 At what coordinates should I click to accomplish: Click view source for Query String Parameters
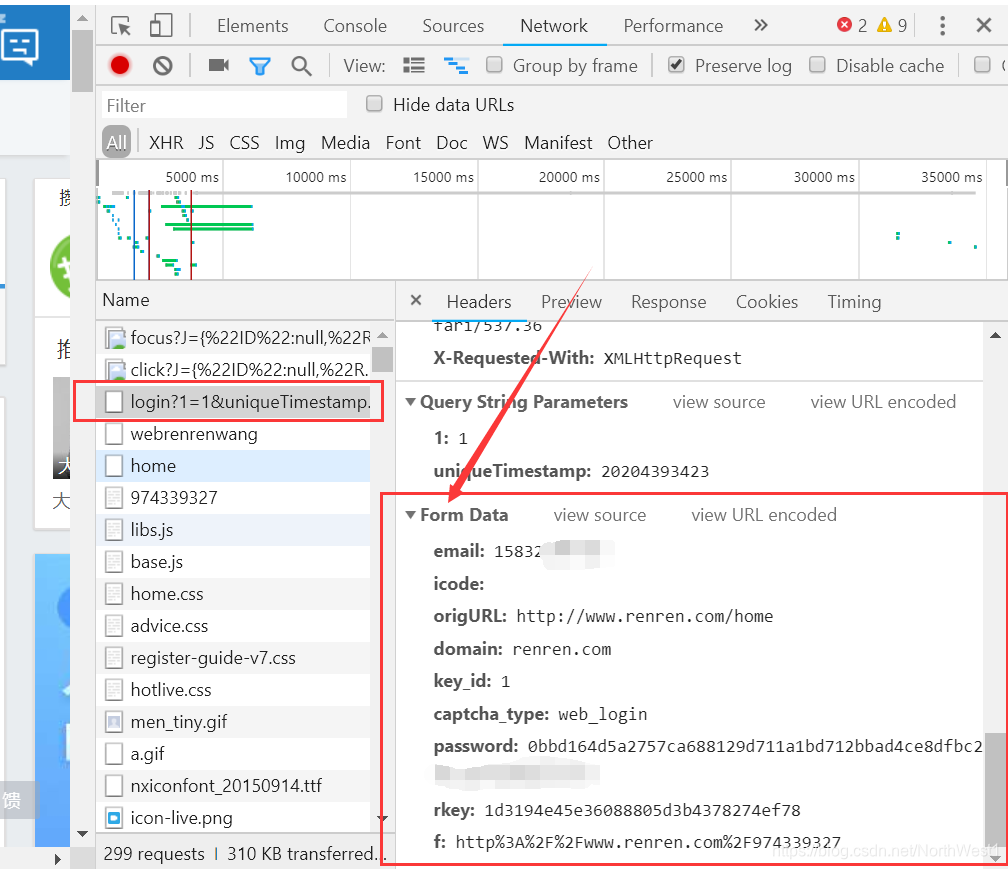719,402
